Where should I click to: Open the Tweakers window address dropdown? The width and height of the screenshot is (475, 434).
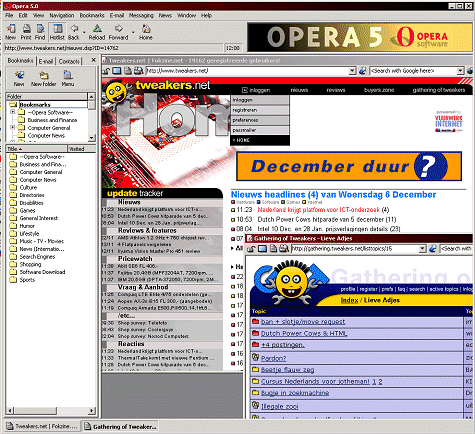tap(352, 71)
